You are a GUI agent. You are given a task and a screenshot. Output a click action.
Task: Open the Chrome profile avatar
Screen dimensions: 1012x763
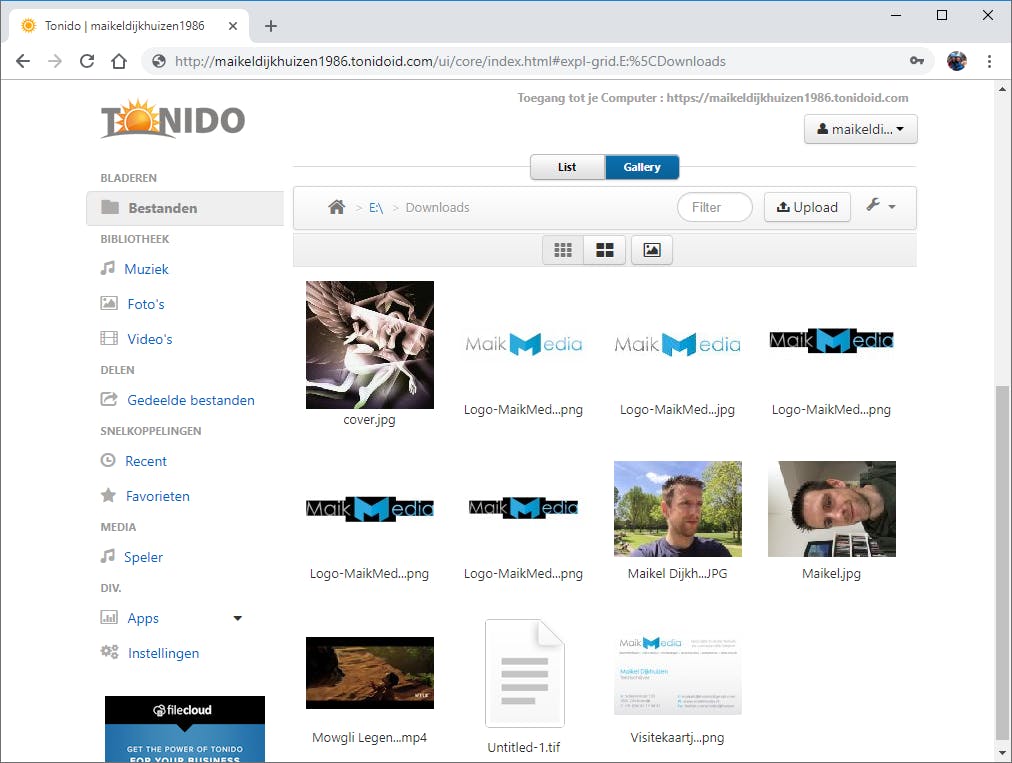click(956, 61)
